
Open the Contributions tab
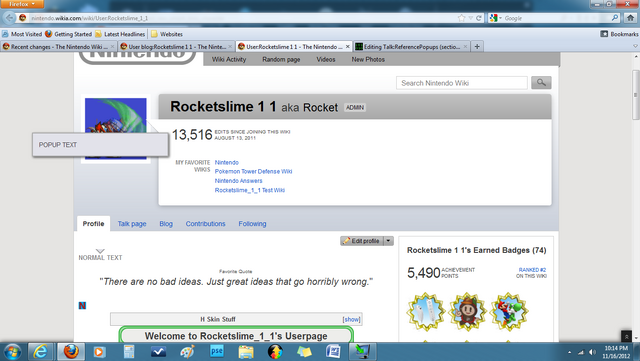click(x=205, y=224)
